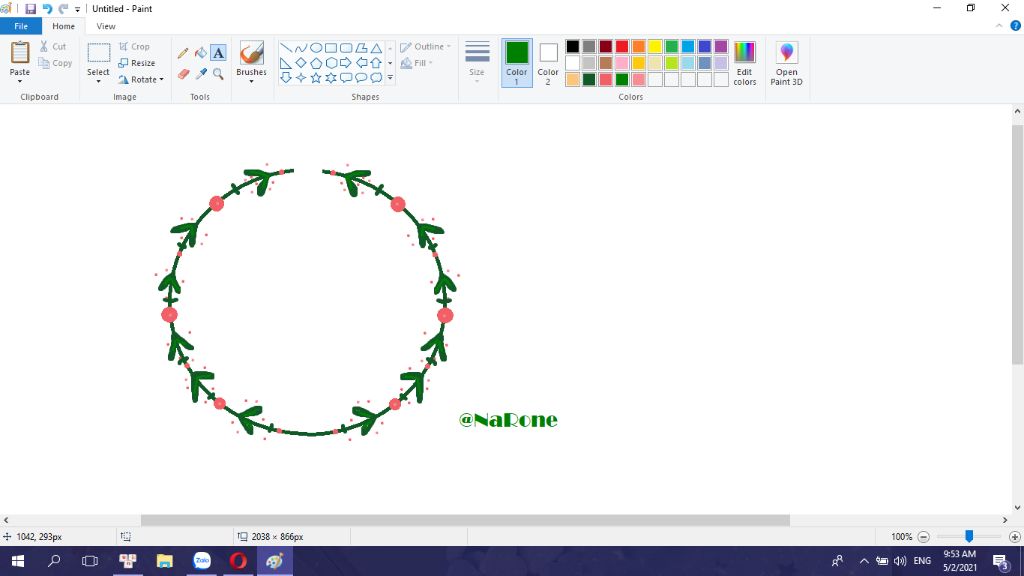Select the Color picker eyedropper tool
This screenshot has height=576, width=1024.
[200, 74]
